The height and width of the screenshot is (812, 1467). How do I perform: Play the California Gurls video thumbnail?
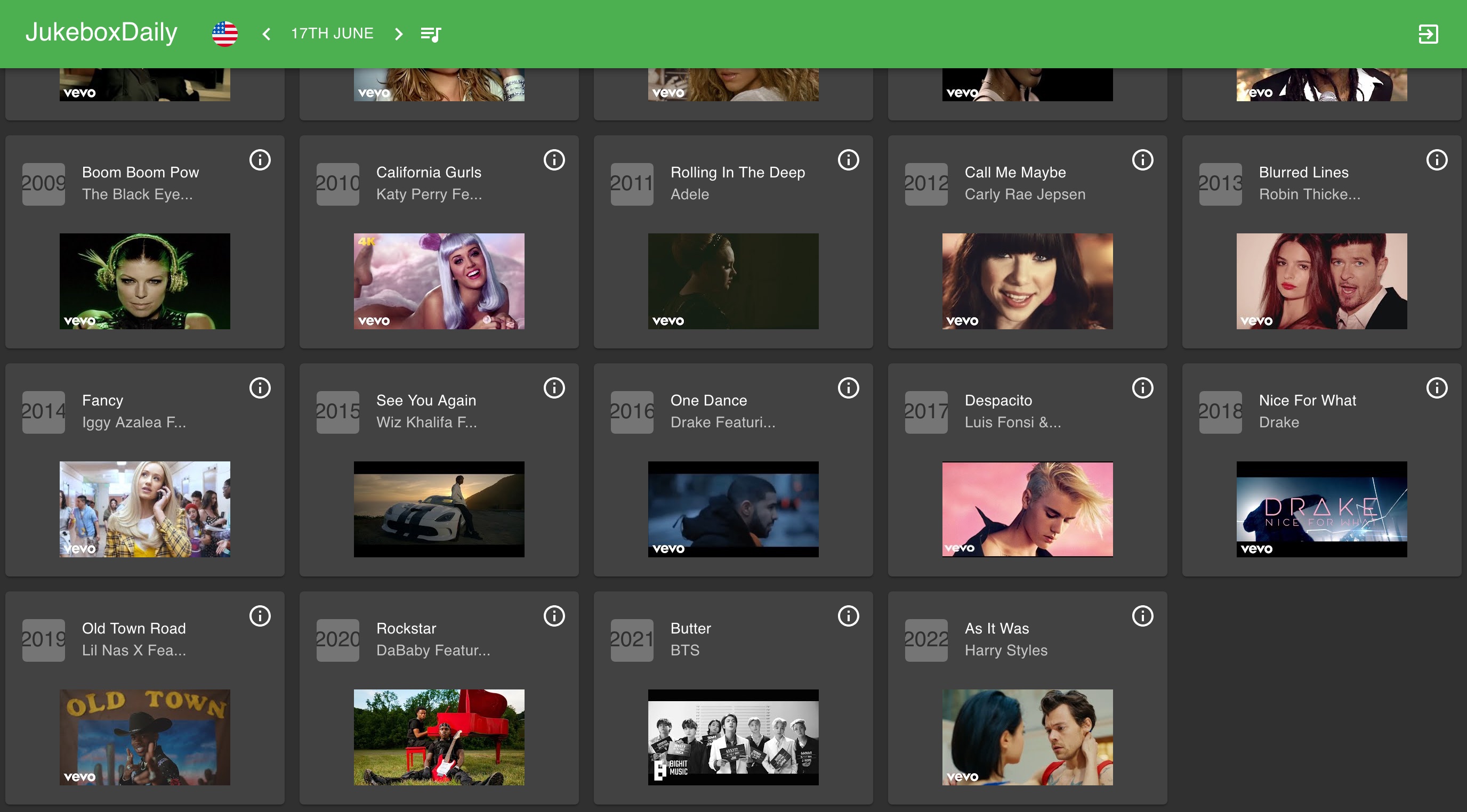439,281
